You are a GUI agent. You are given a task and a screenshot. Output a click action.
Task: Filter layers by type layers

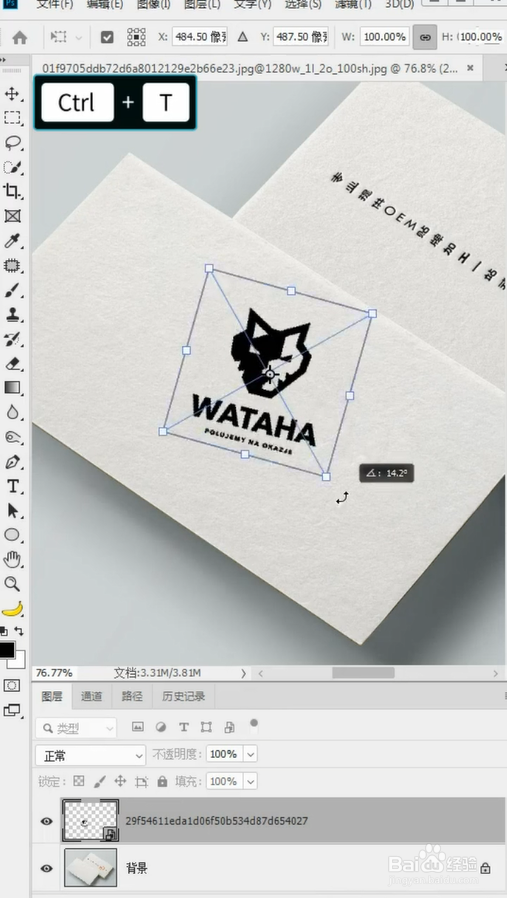click(183, 727)
